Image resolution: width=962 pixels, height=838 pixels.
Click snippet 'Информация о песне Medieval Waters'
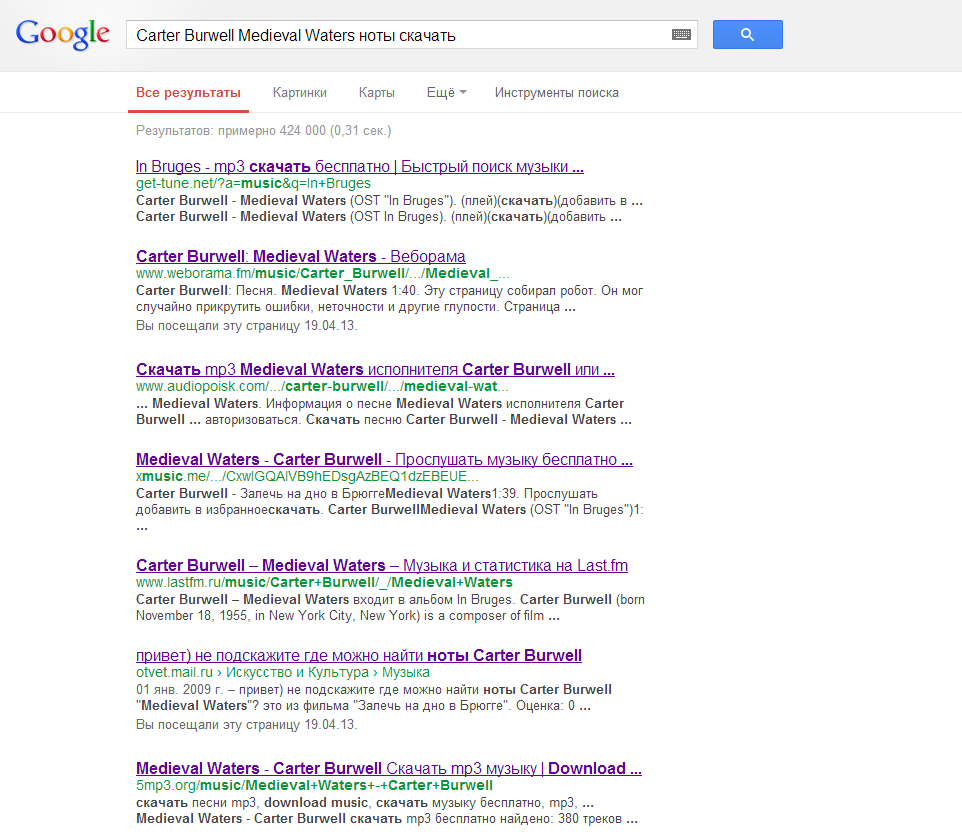click(384, 404)
